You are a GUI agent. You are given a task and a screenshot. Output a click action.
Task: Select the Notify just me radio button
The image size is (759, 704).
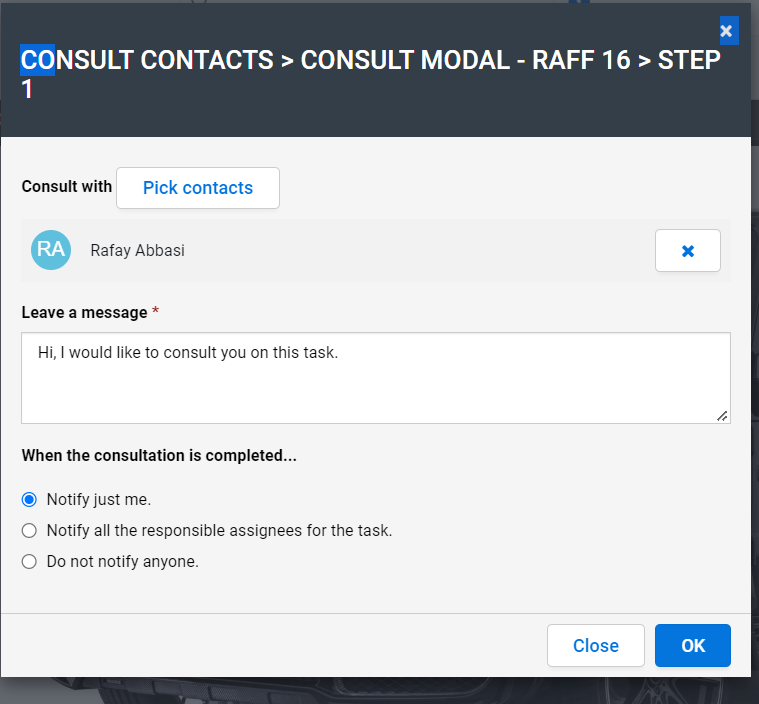coord(29,499)
